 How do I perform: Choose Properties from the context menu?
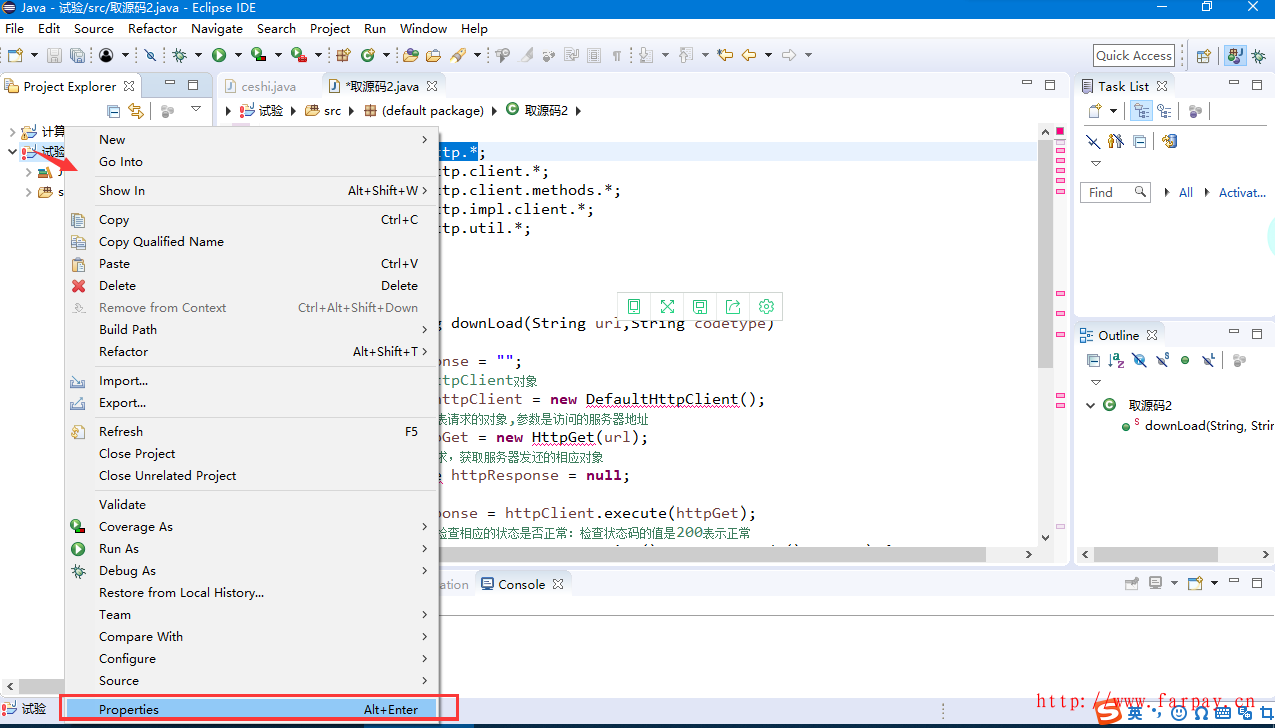pos(129,709)
